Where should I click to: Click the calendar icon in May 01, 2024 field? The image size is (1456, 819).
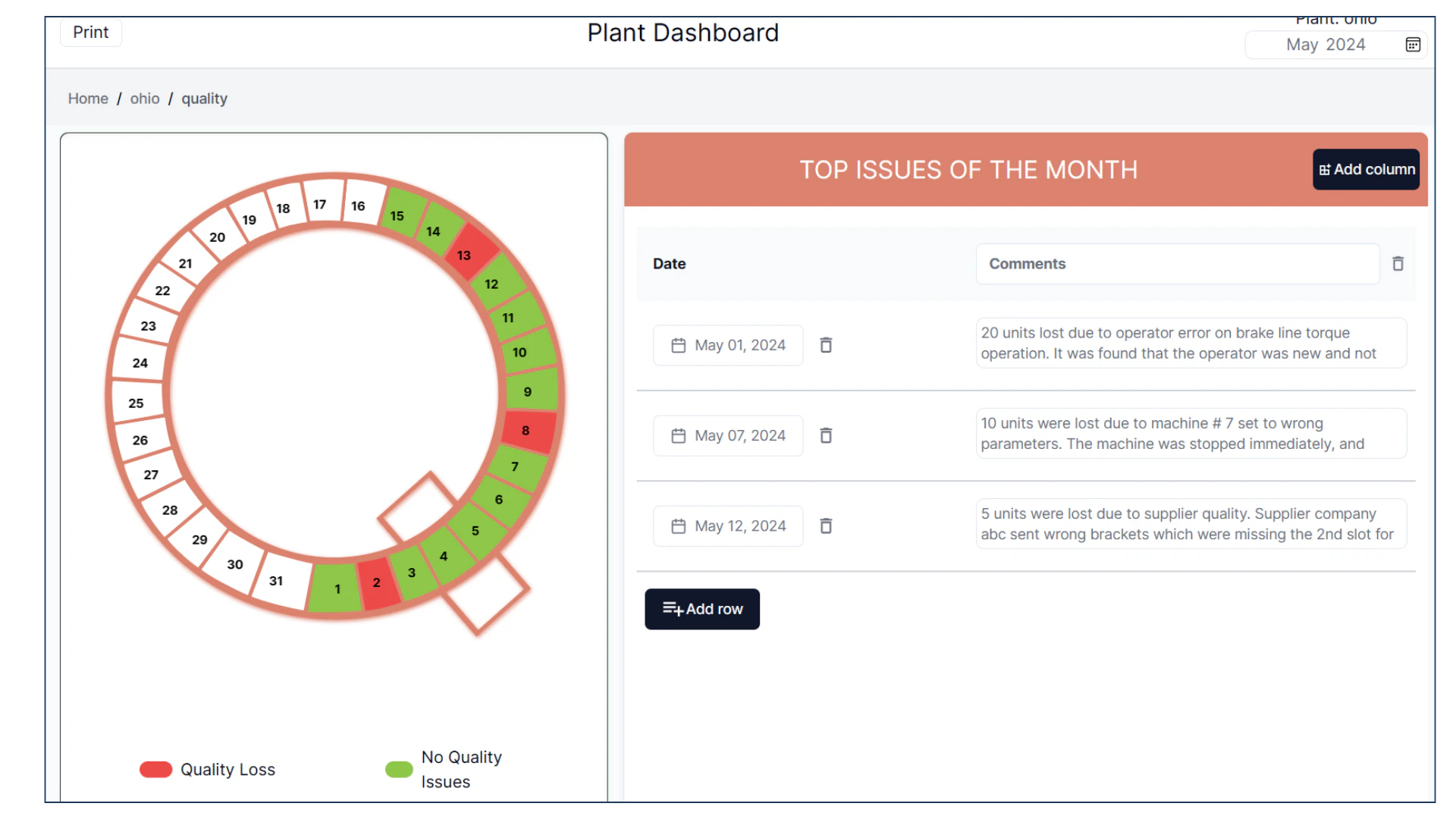pos(679,345)
